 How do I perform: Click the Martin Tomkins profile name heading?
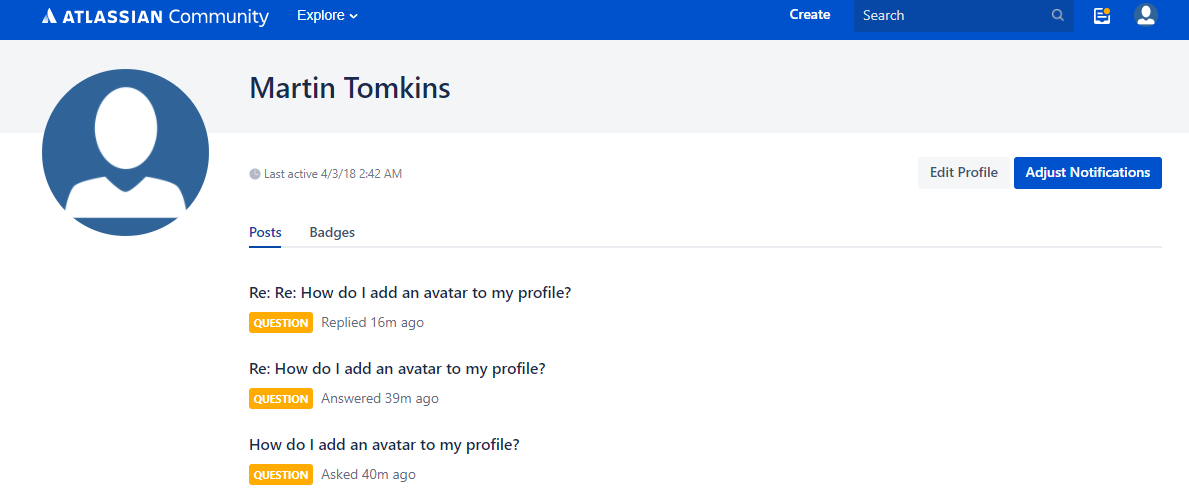point(350,88)
